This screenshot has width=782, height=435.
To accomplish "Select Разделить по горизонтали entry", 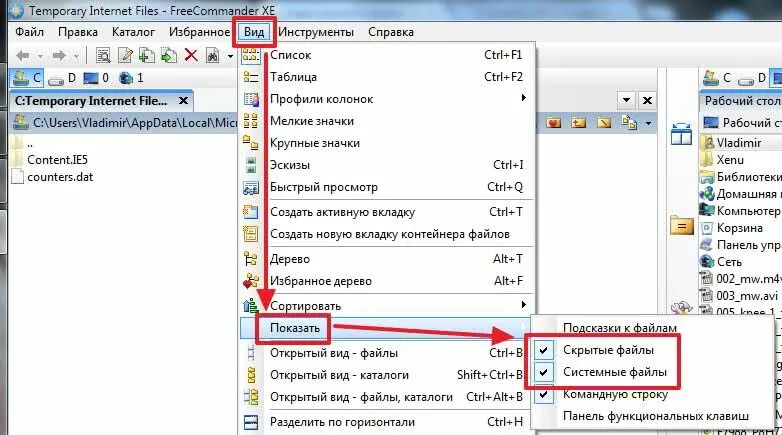I will 387,422.
